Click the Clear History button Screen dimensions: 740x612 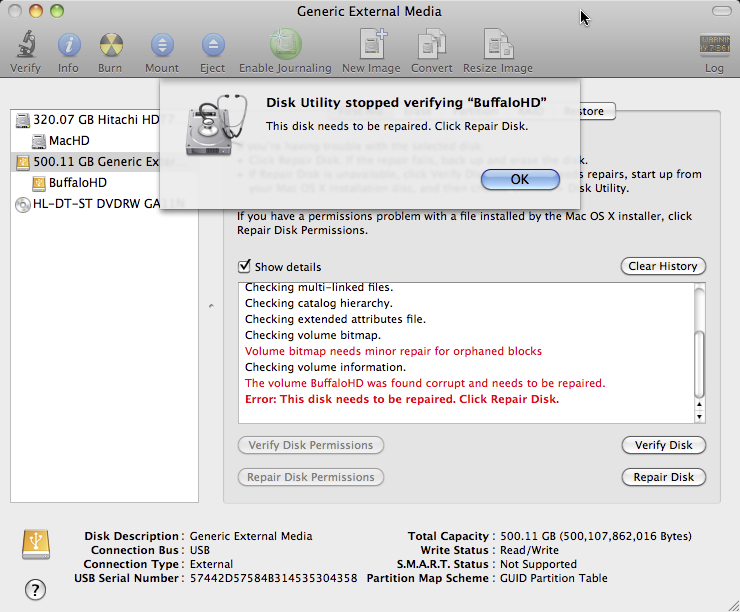click(x=663, y=266)
